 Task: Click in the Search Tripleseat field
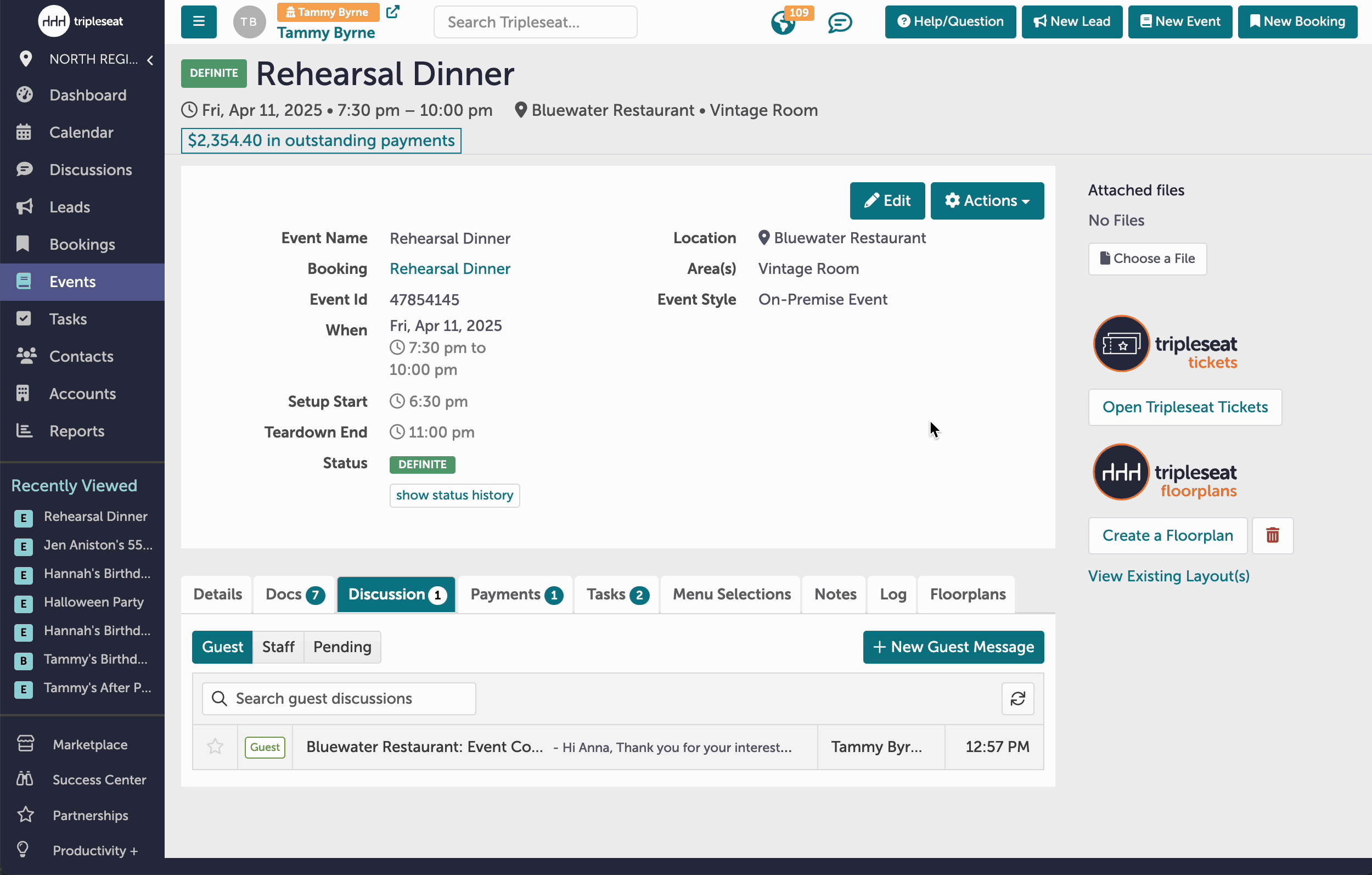pos(535,22)
